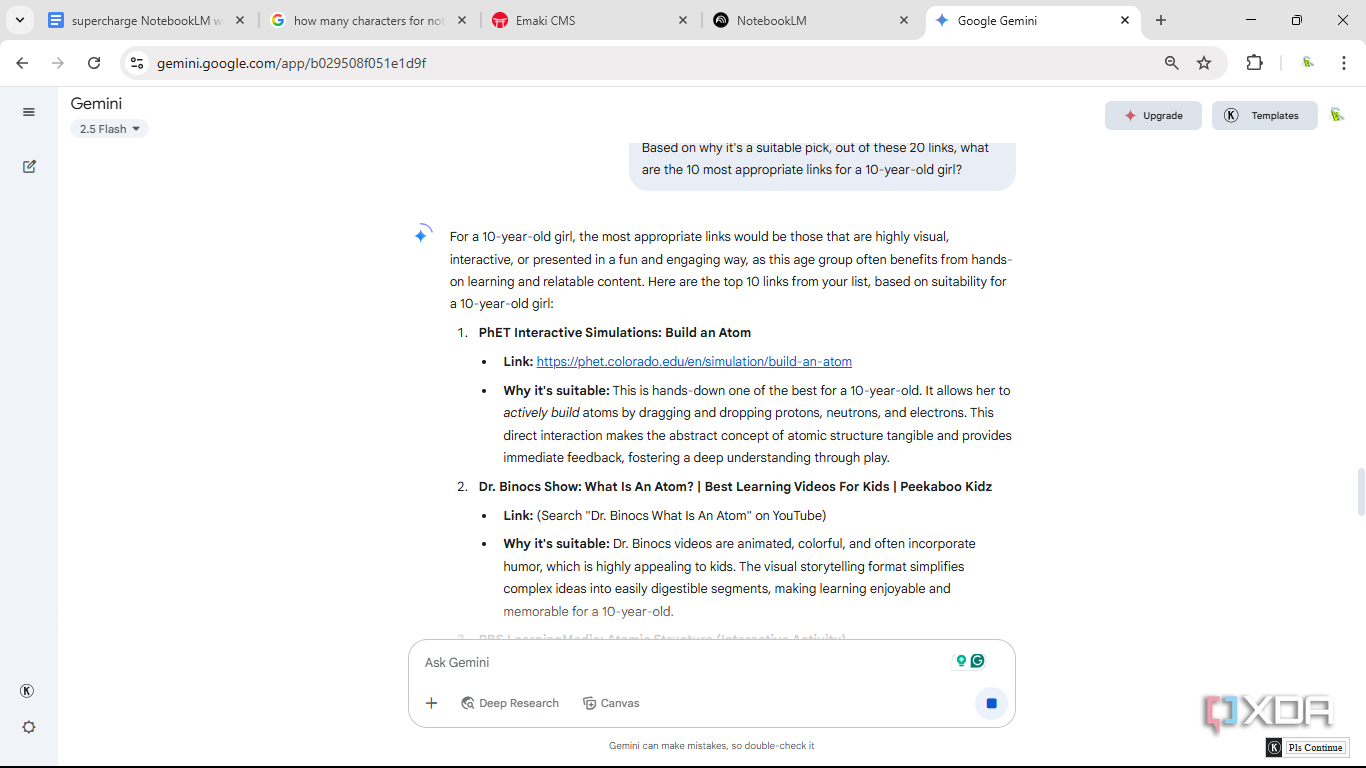This screenshot has width=1366, height=768.
Task: Open the Gemini main menu hamburger icon
Action: pyautogui.click(x=29, y=112)
